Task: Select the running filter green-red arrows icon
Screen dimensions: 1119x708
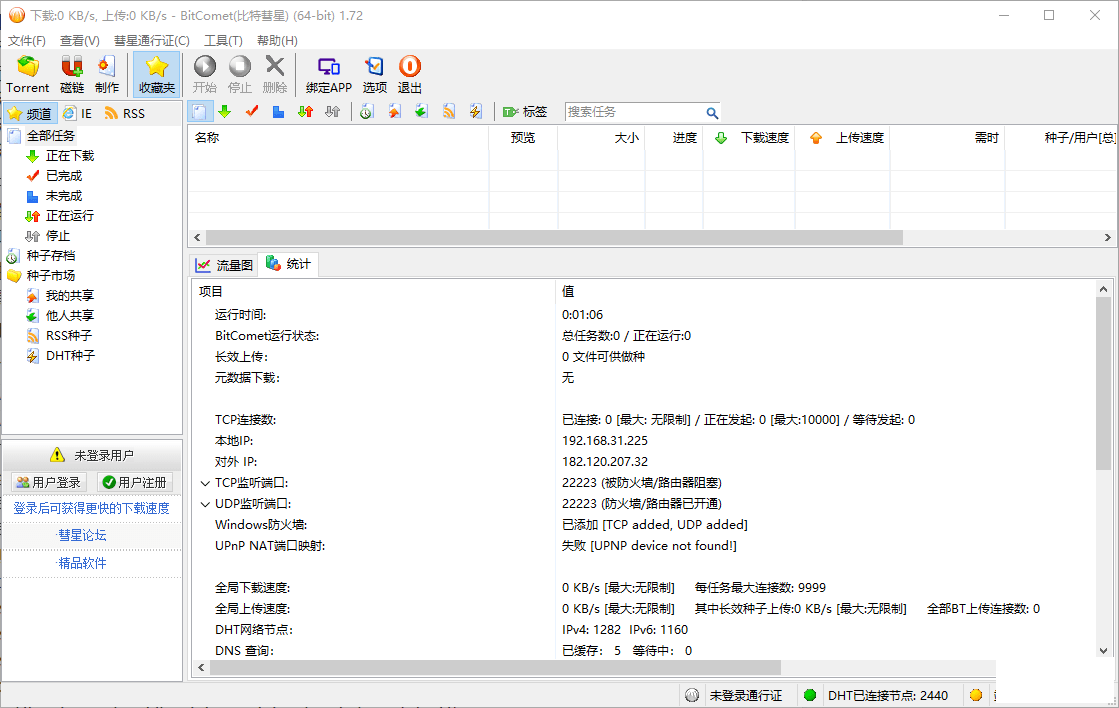Action: pyautogui.click(x=305, y=111)
